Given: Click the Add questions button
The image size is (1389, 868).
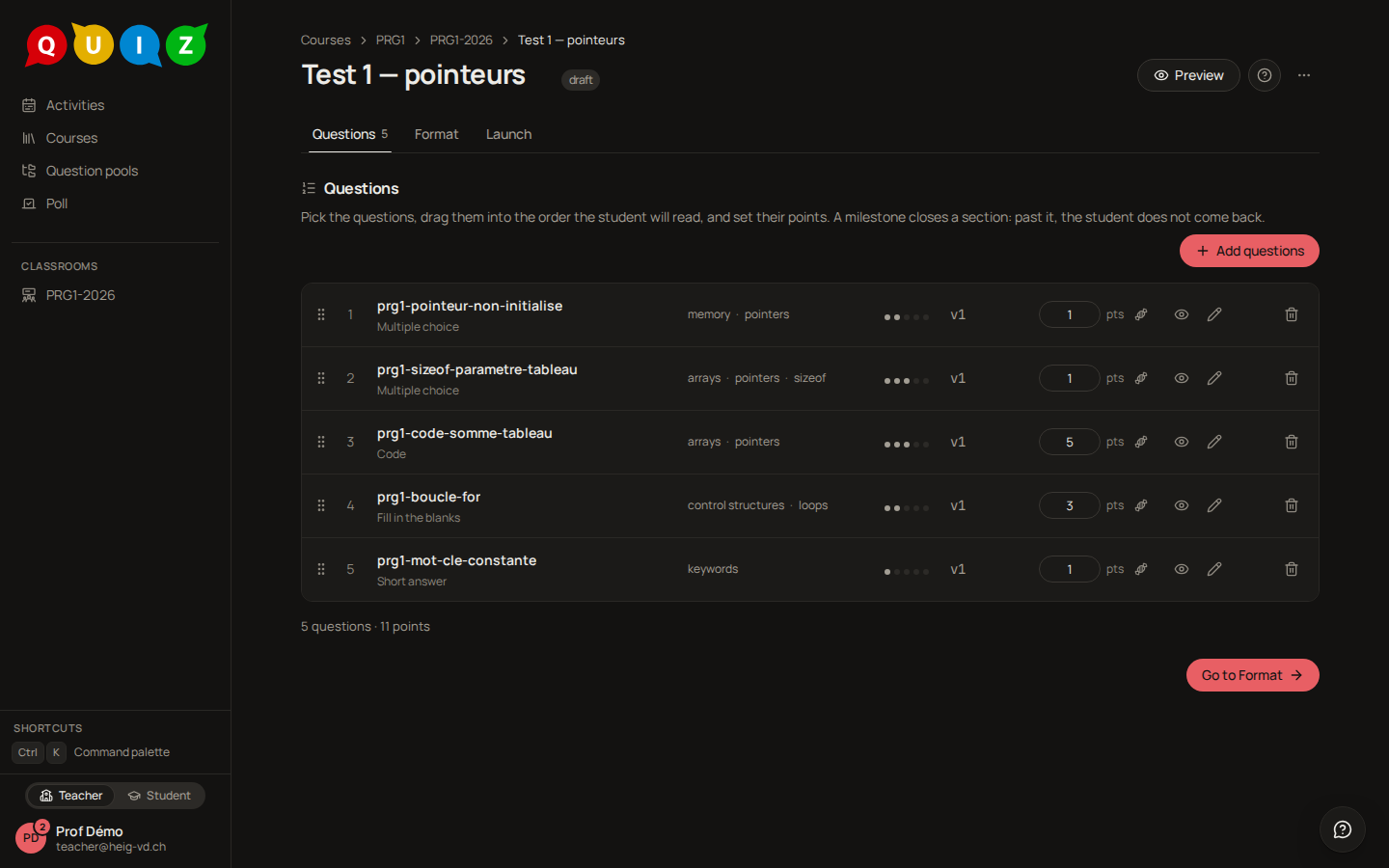Looking at the screenshot, I should (1249, 251).
